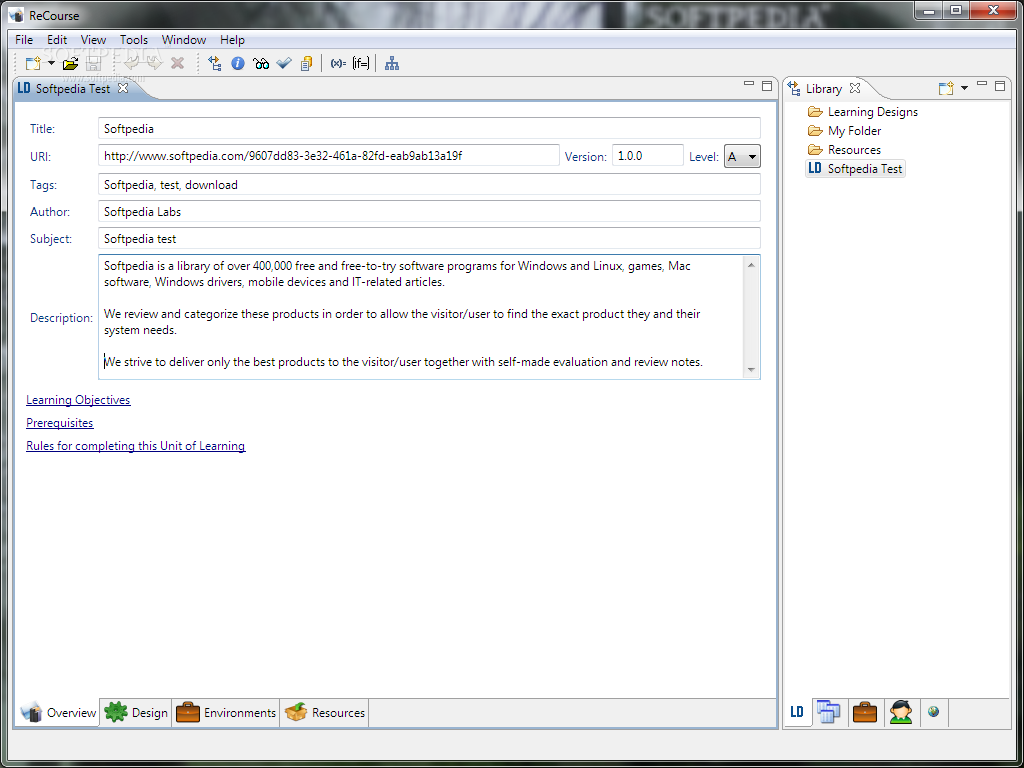Click inside the Description text area
1024x768 pixels.
(x=421, y=317)
